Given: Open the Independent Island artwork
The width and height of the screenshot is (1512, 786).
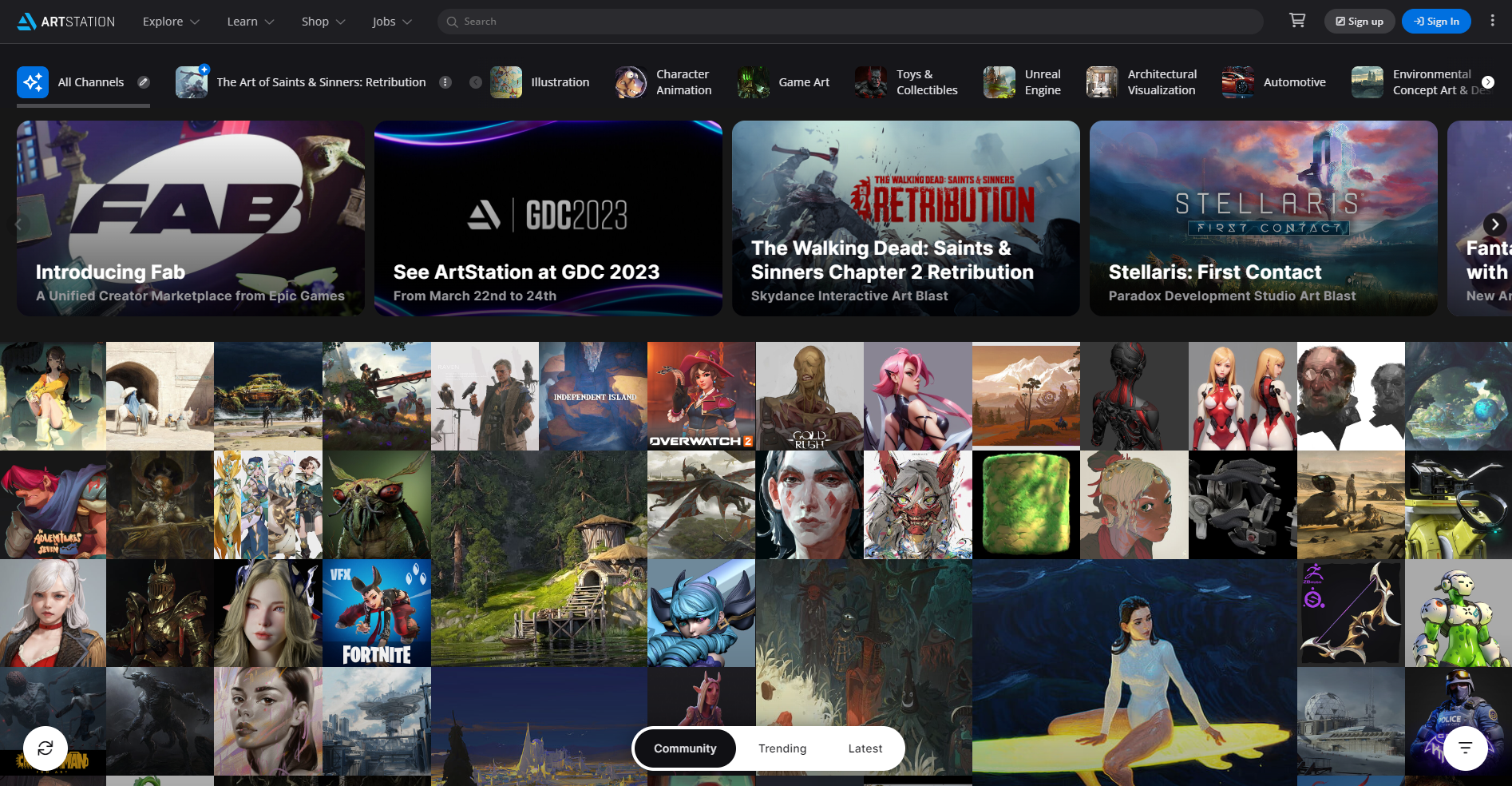Looking at the screenshot, I should tap(593, 396).
